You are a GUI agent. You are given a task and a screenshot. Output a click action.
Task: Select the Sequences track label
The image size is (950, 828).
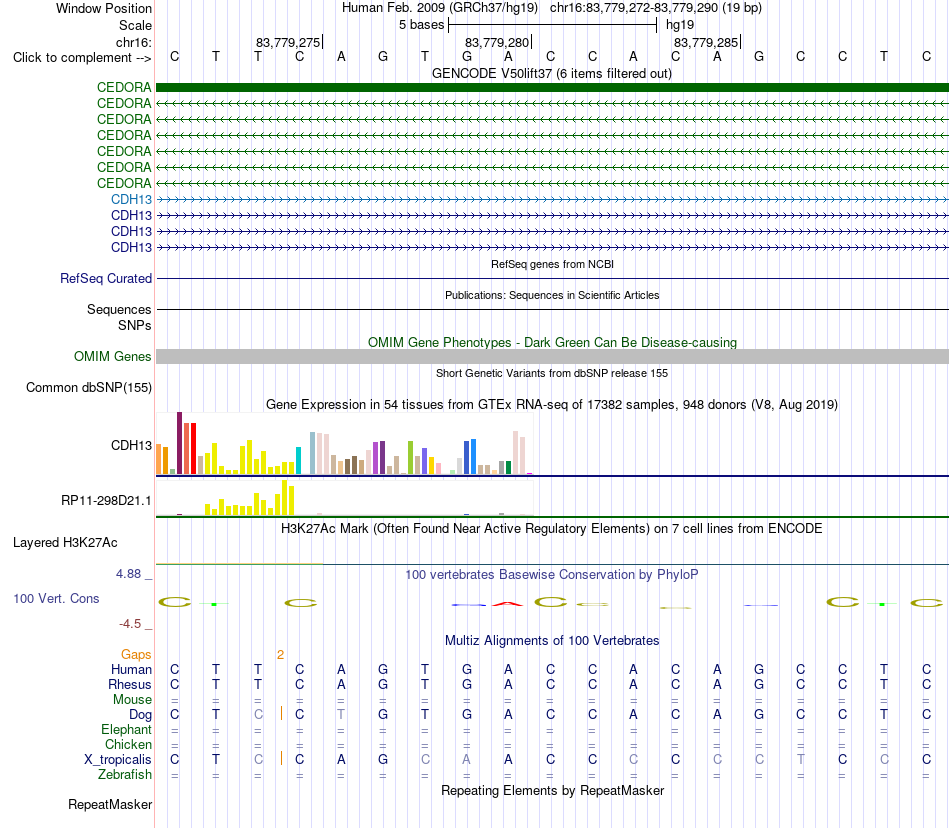pyautogui.click(x=119, y=310)
